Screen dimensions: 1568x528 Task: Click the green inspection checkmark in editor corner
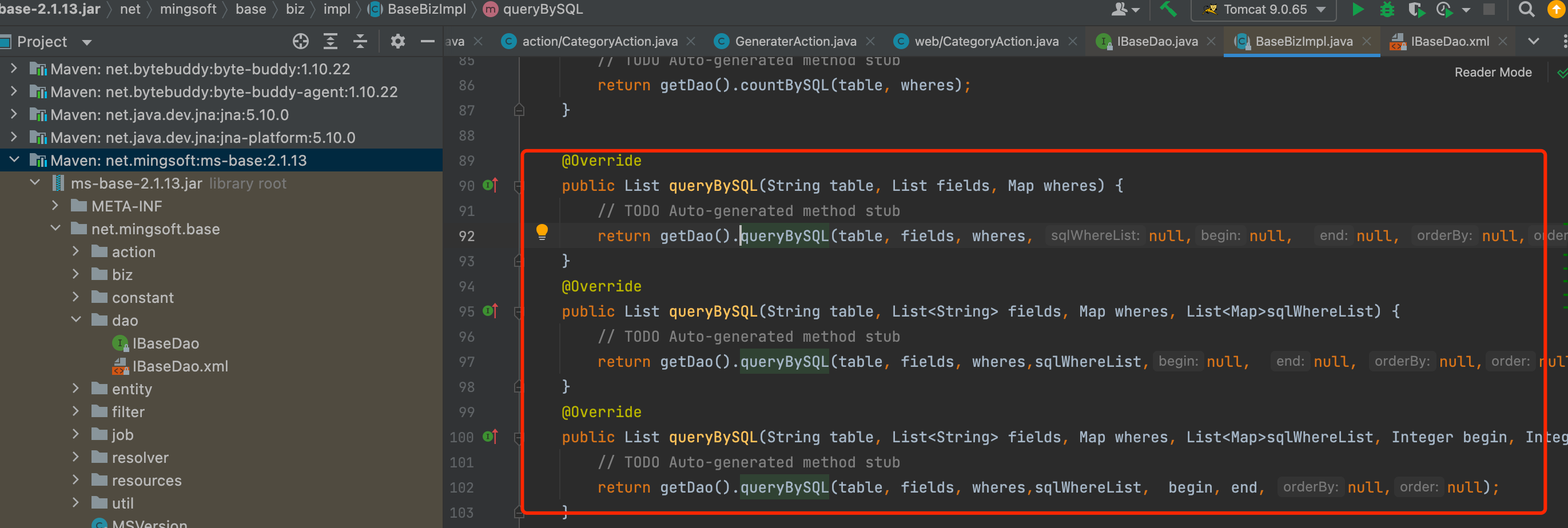pos(1562,73)
